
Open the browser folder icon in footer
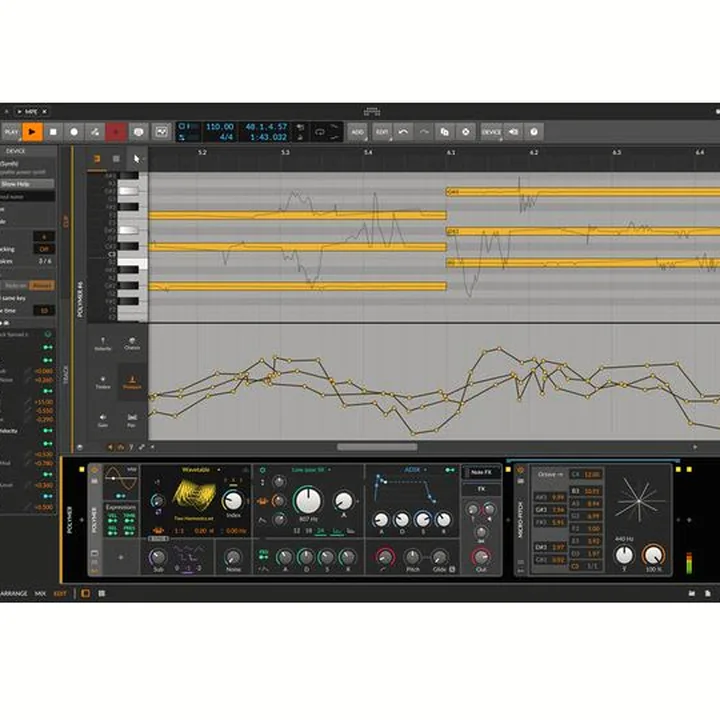tap(692, 594)
